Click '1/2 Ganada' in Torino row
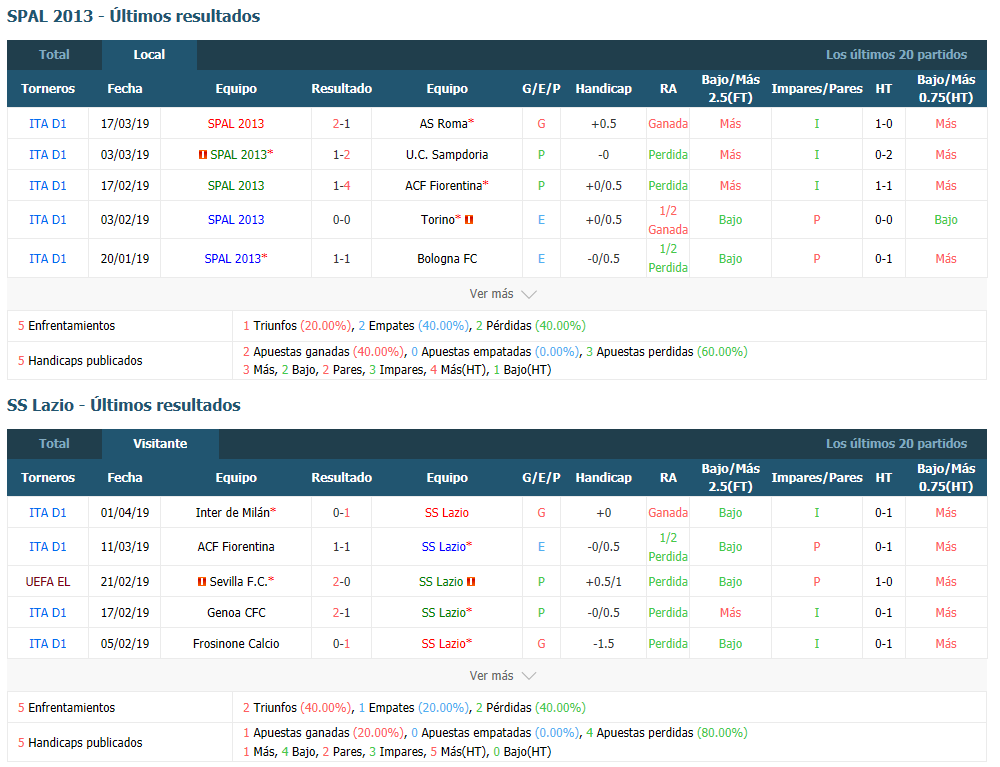This screenshot has width=1000, height=767. (x=668, y=220)
